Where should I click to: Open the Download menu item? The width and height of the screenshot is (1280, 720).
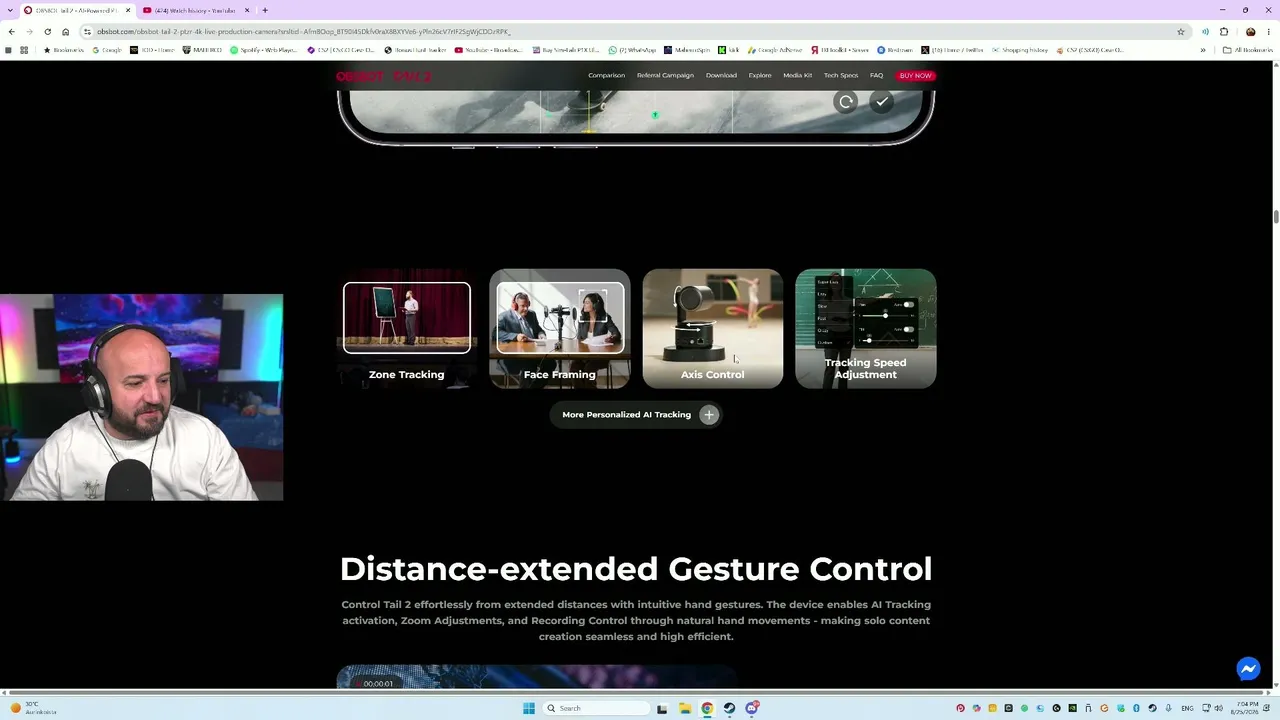tap(721, 76)
